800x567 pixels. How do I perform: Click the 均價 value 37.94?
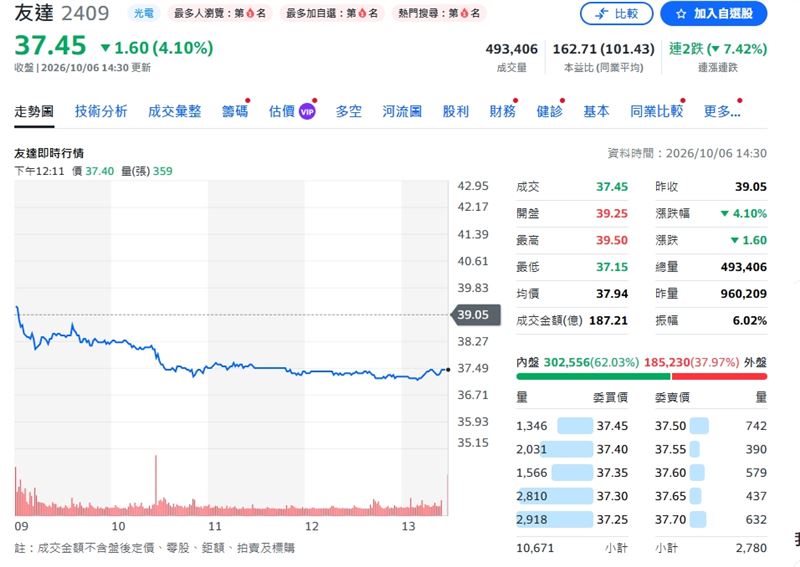[612, 294]
